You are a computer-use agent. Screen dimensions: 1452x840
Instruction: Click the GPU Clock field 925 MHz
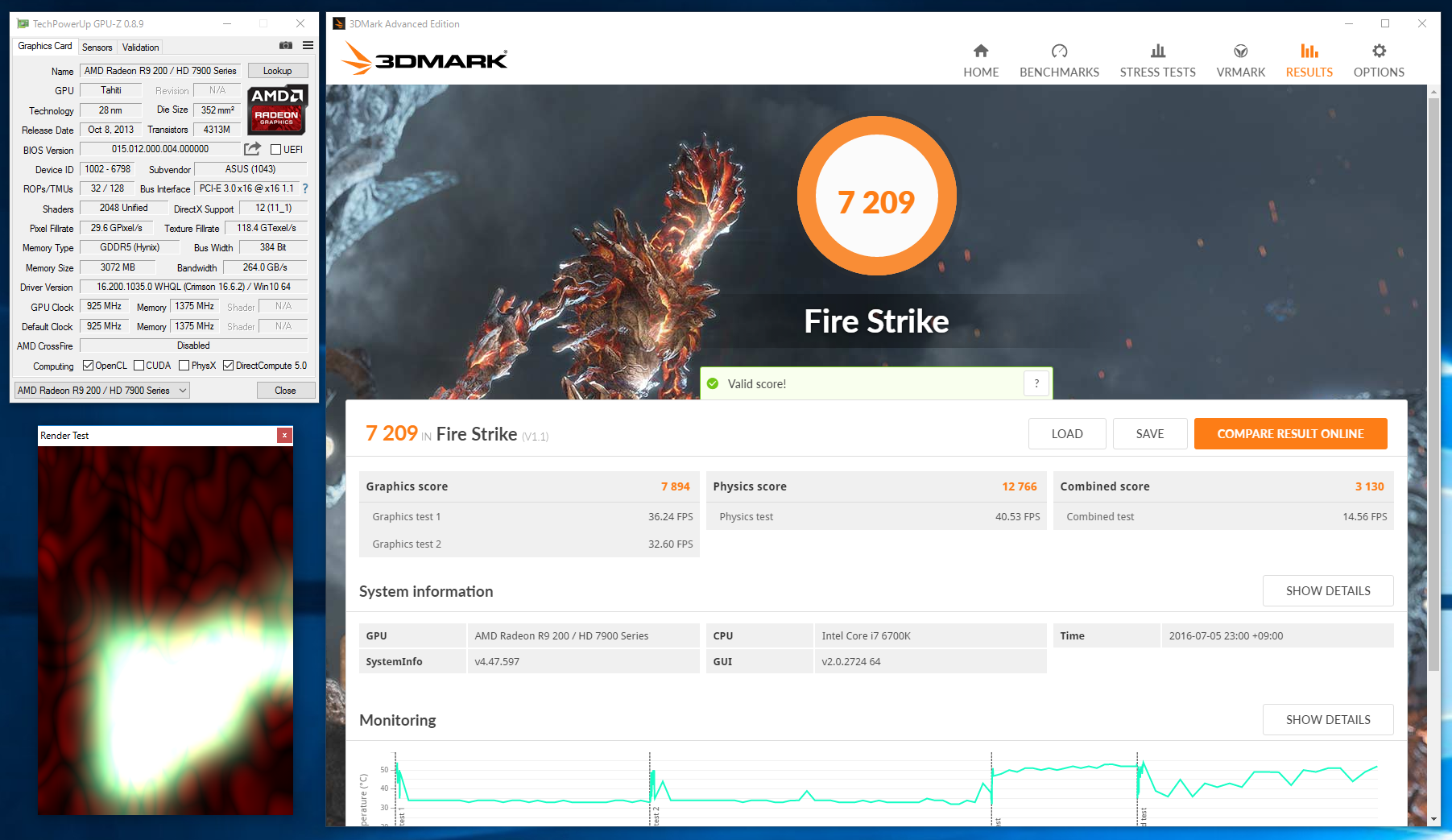pos(104,306)
